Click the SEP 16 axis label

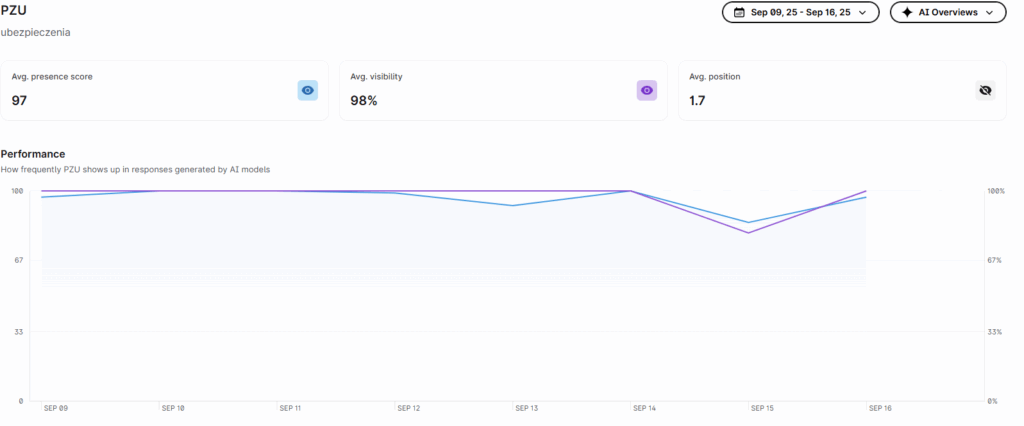(880, 408)
